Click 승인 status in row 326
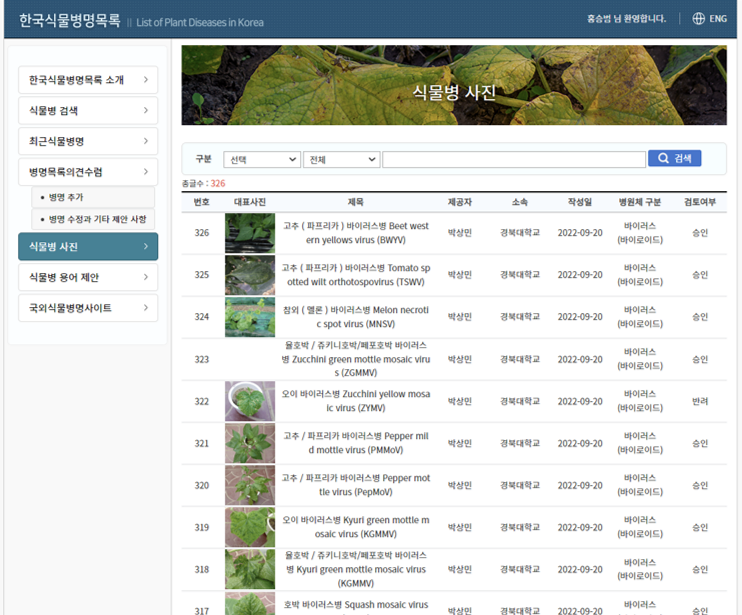The image size is (742, 615). pos(700,233)
